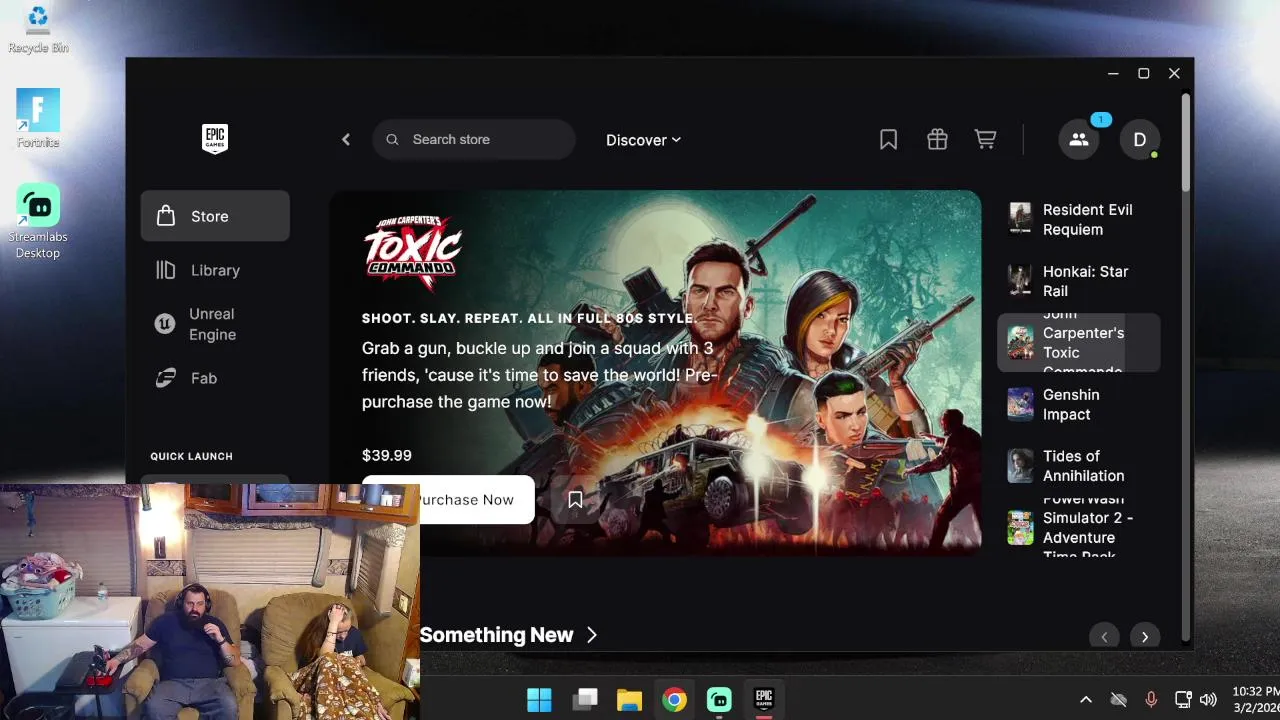Open Fab in the sidebar

coord(215,378)
